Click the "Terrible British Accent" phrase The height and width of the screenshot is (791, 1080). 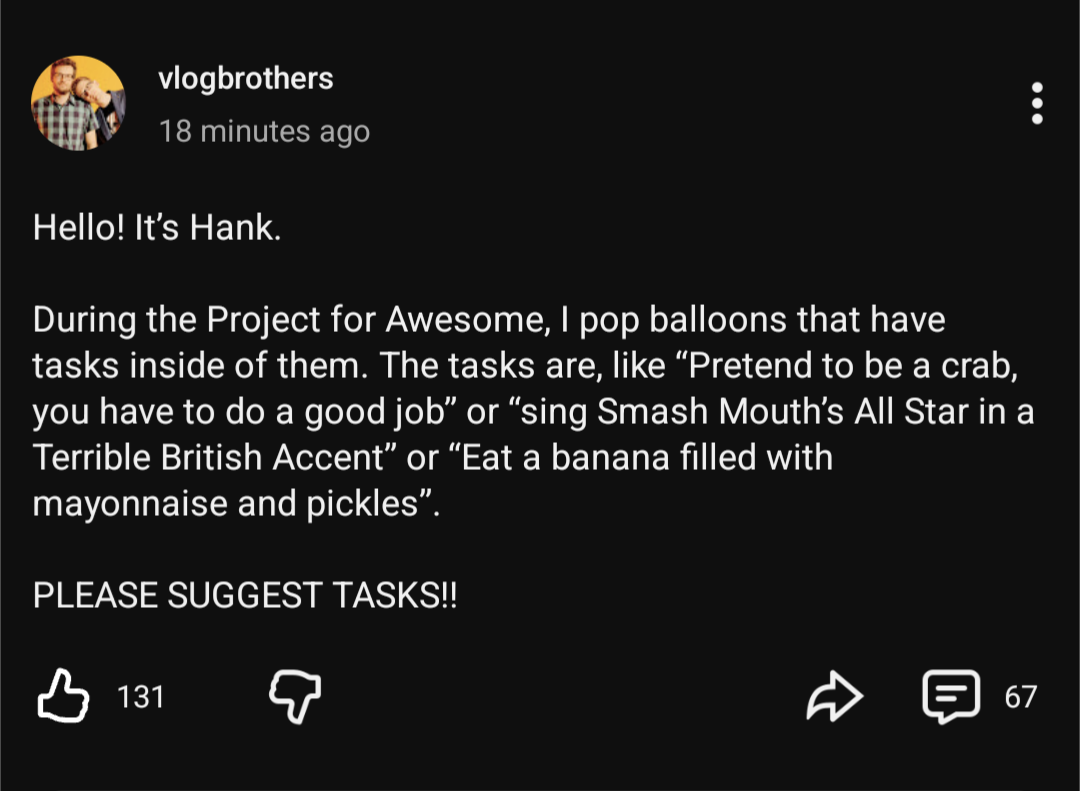coord(209,458)
